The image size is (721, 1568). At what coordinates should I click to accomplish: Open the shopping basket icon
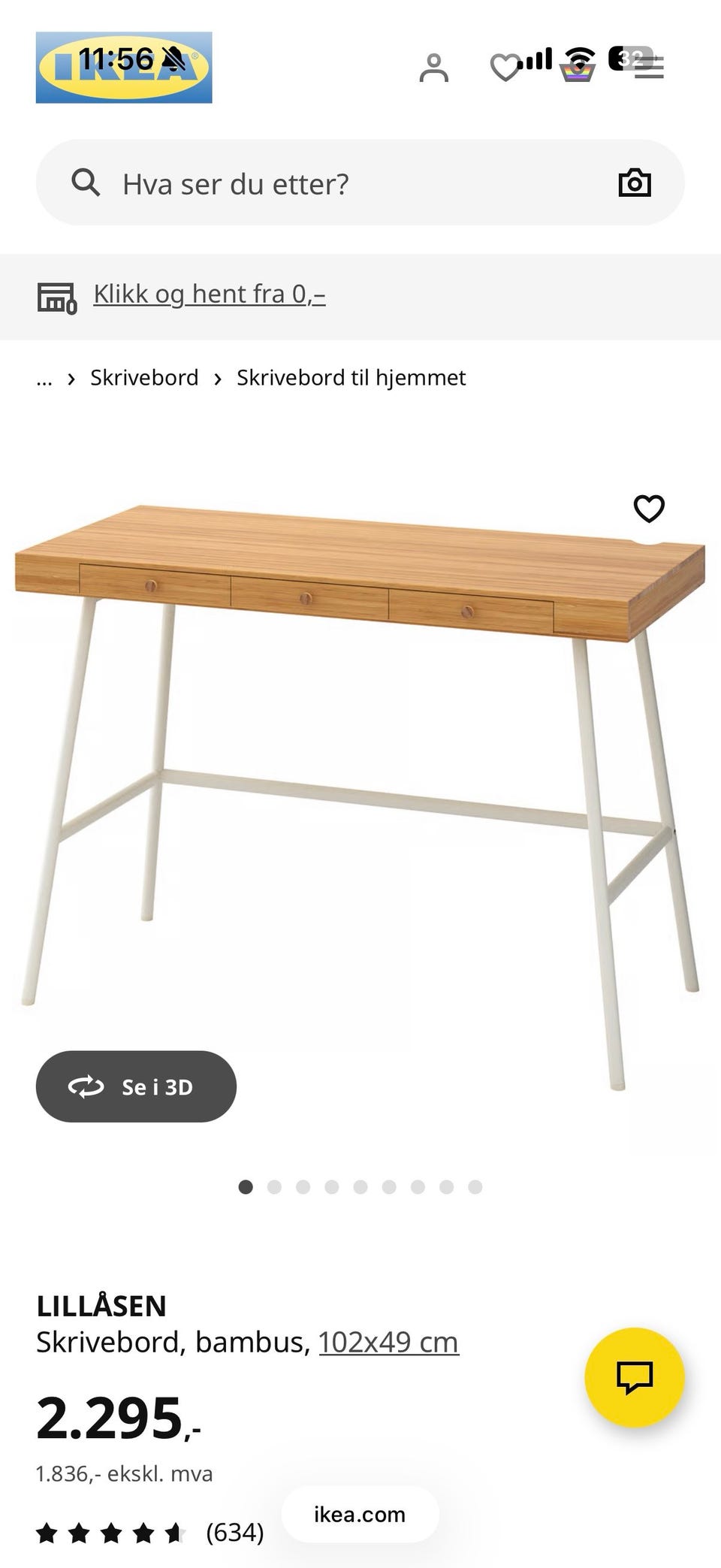pyautogui.click(x=578, y=69)
